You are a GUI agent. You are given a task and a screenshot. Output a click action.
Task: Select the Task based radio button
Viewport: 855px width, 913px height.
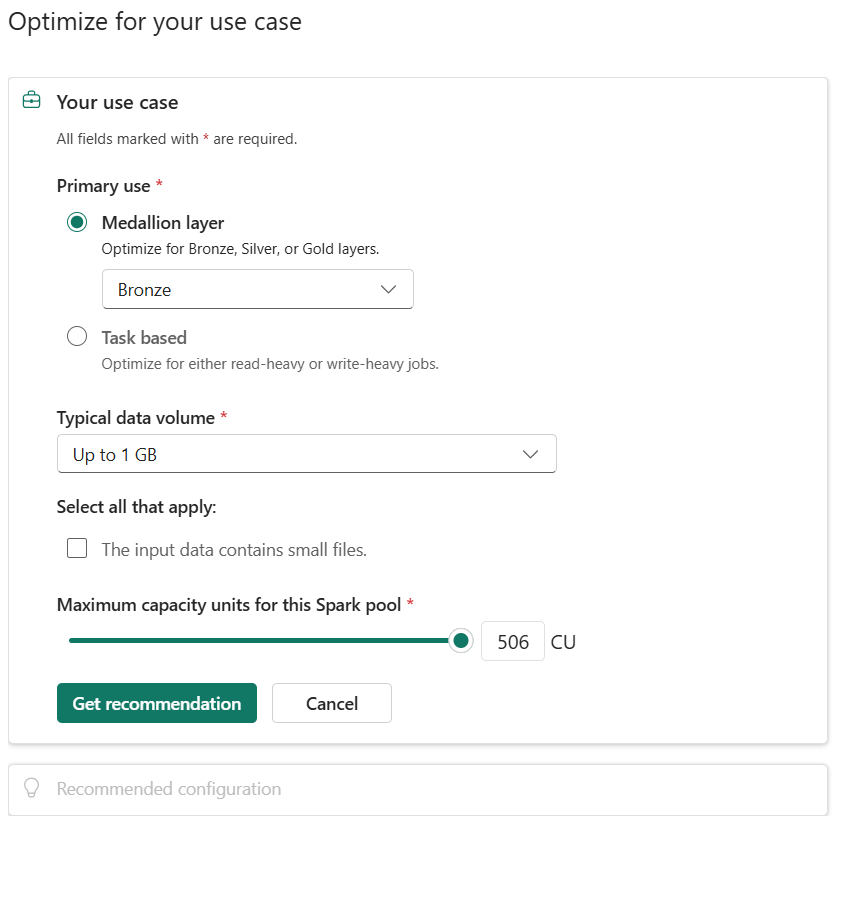(77, 336)
